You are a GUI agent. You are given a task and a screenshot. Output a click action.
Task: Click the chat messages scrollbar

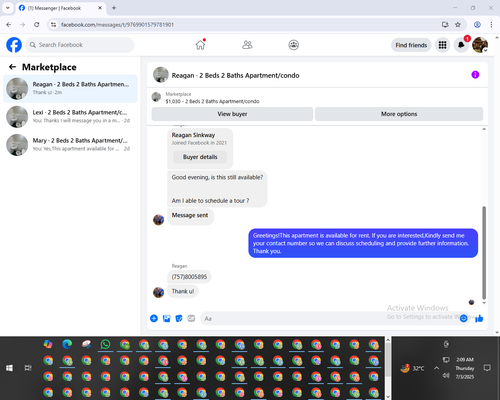(484, 253)
